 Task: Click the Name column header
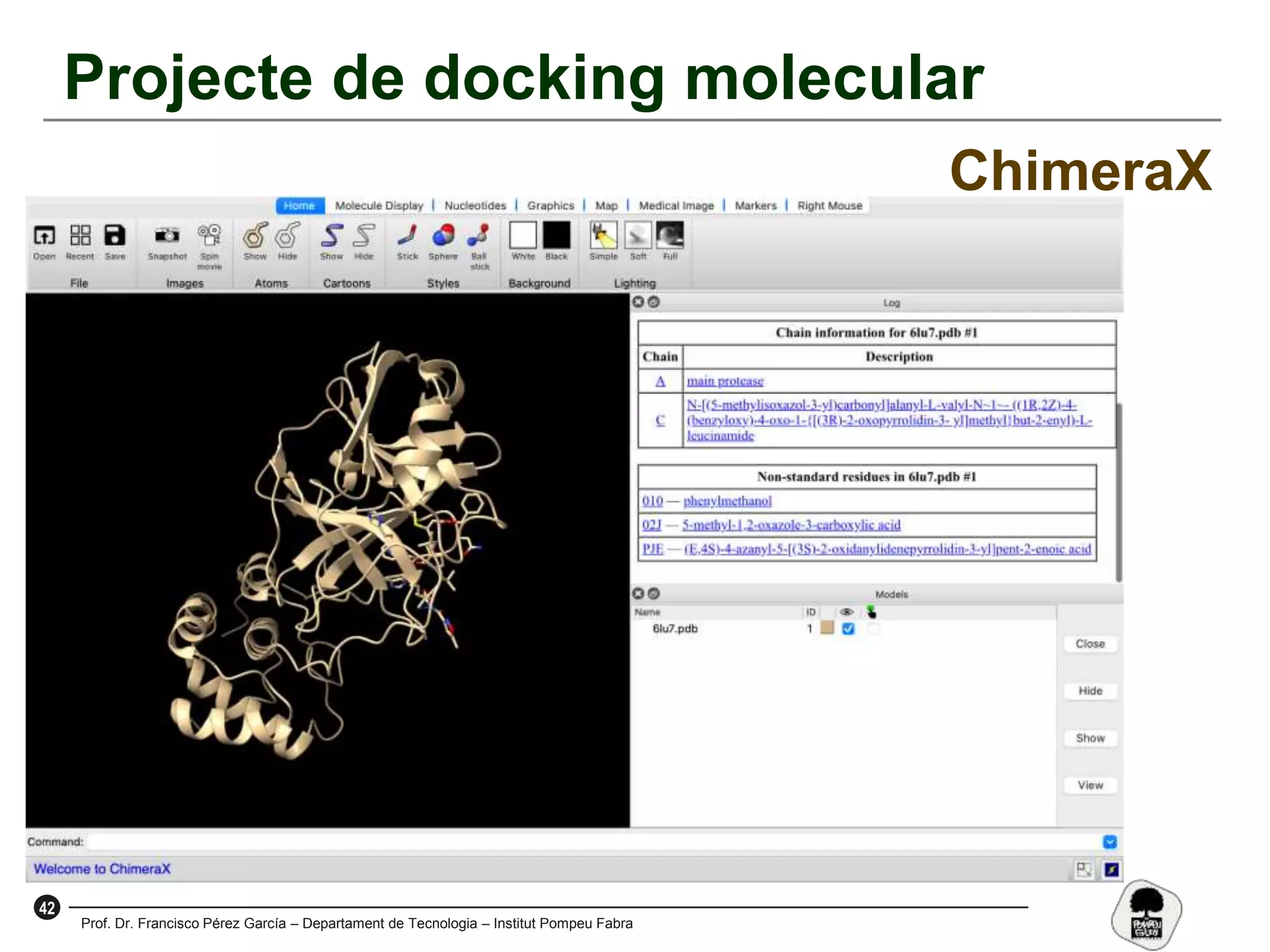pos(647,612)
